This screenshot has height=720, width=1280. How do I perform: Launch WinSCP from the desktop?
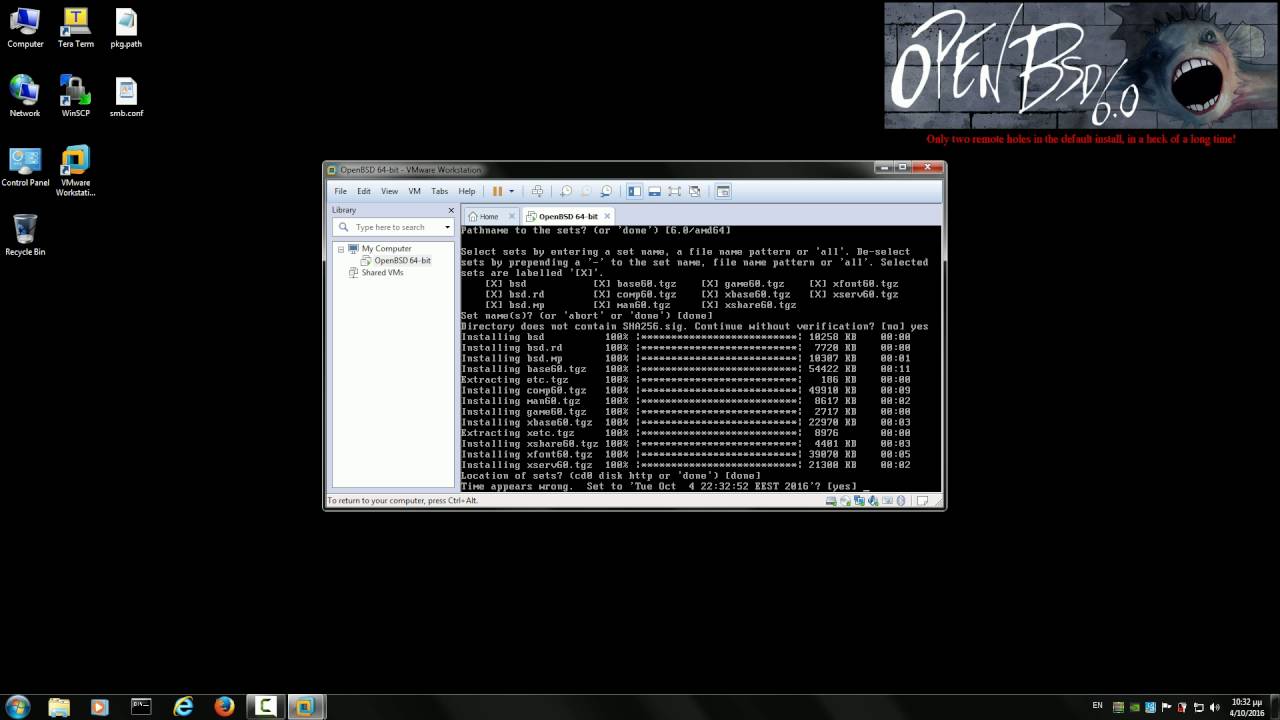point(75,97)
